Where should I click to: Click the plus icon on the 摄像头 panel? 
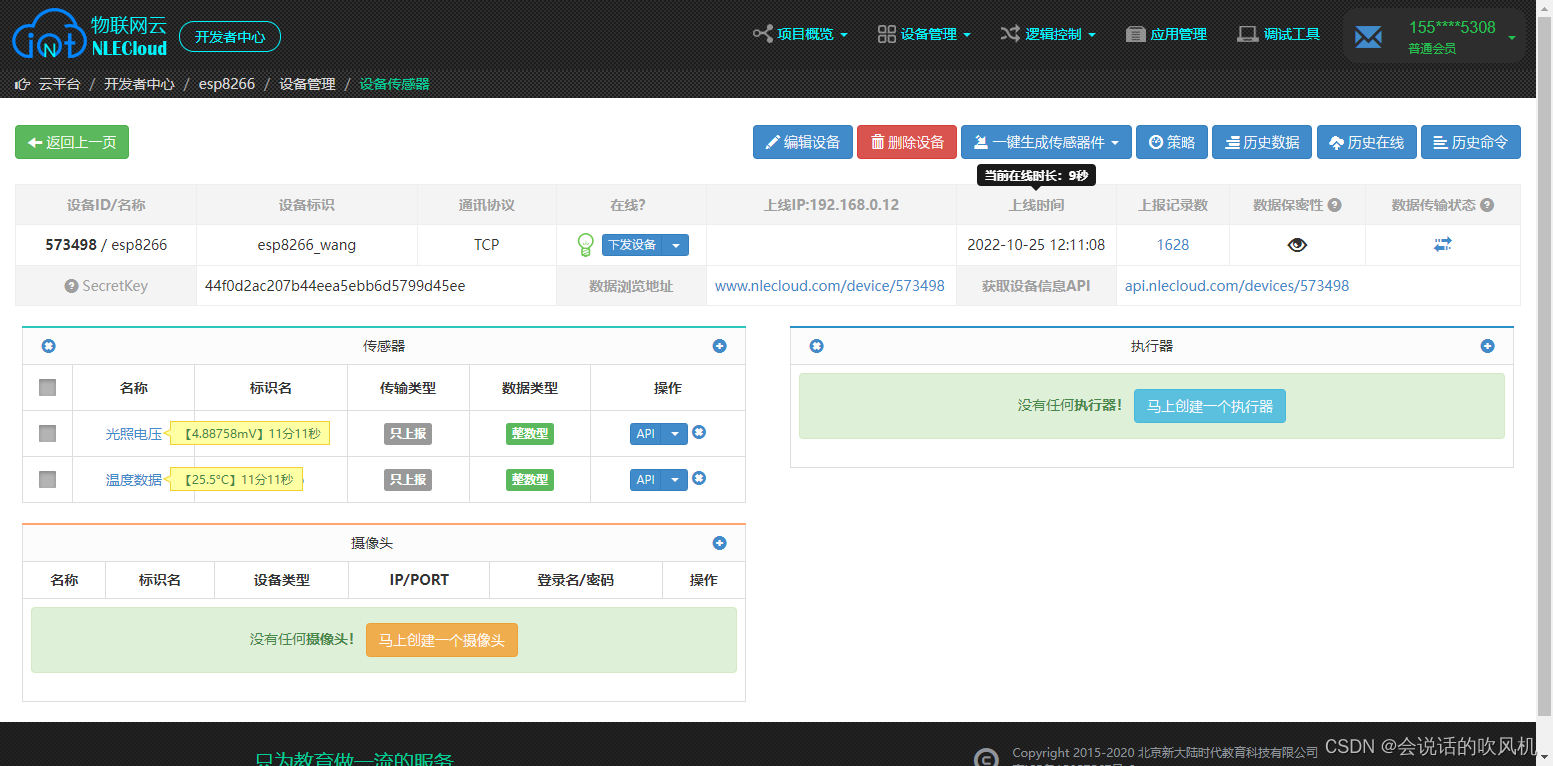click(x=719, y=543)
